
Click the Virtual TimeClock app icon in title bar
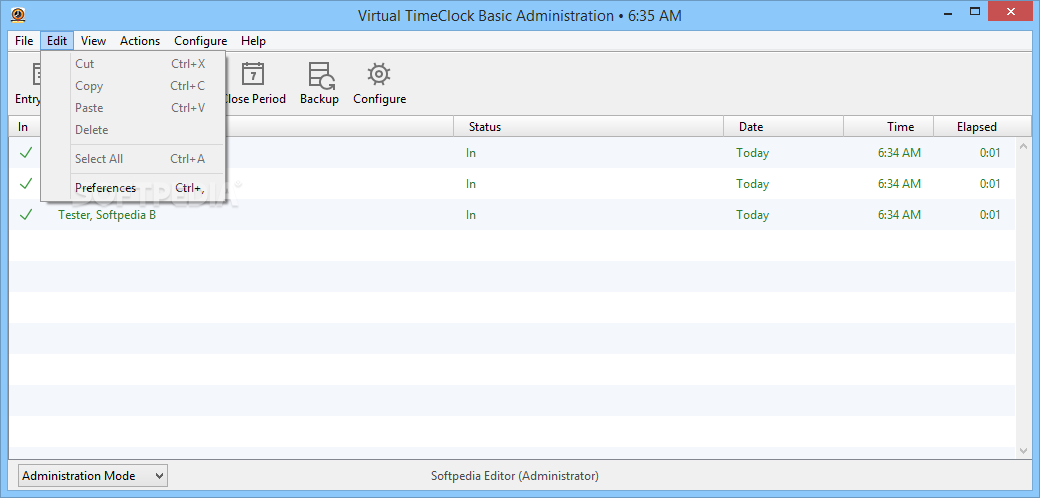click(18, 15)
